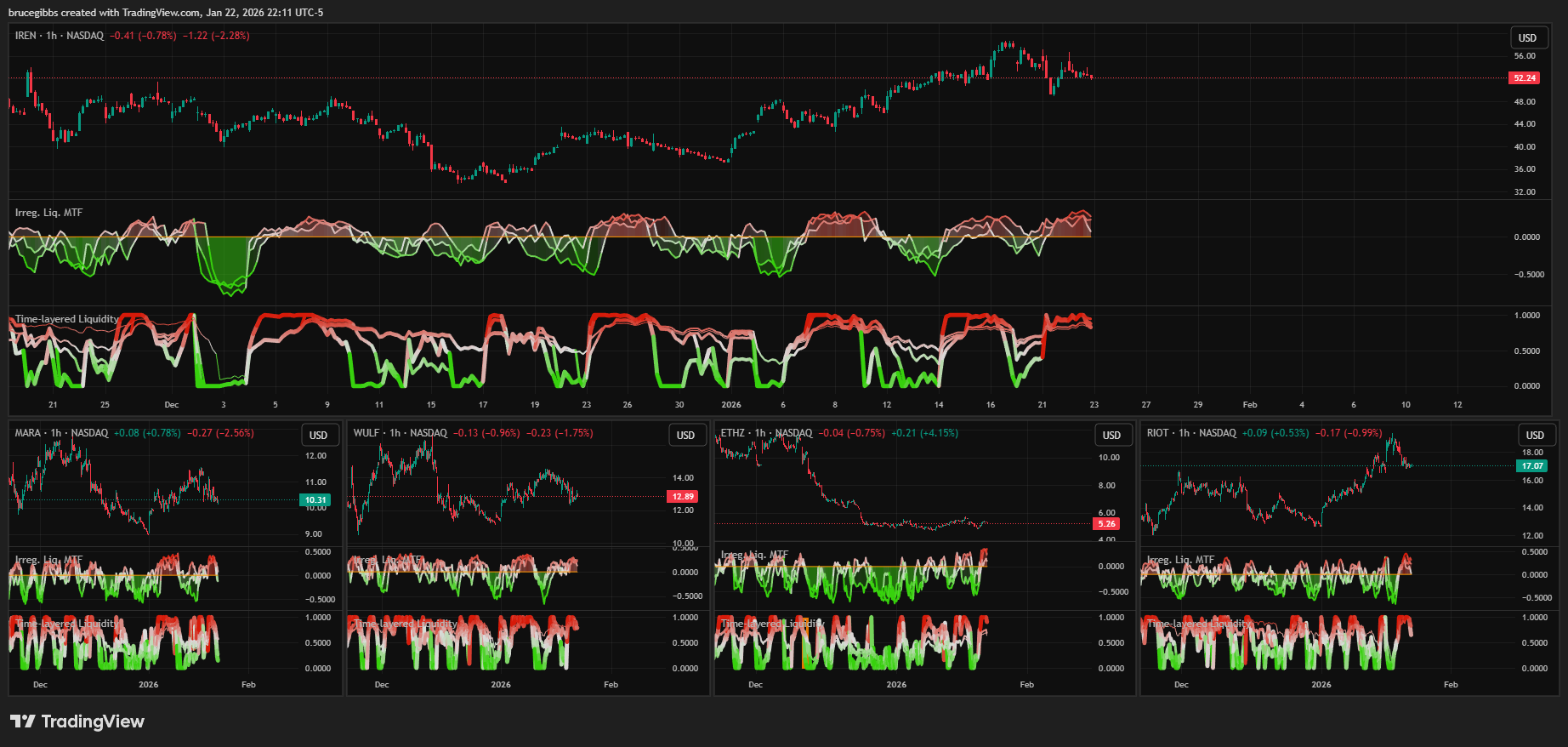Select the IREN 1h NASDAQ symbol title
The height and width of the screenshot is (747, 1568).
pos(60,36)
